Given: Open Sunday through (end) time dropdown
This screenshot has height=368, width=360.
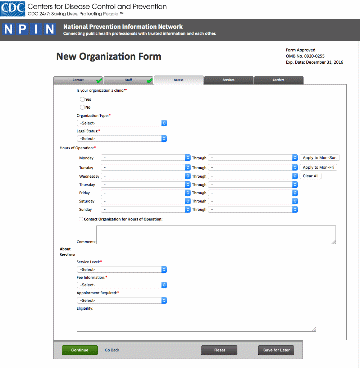Looking at the screenshot, I should (253, 209).
